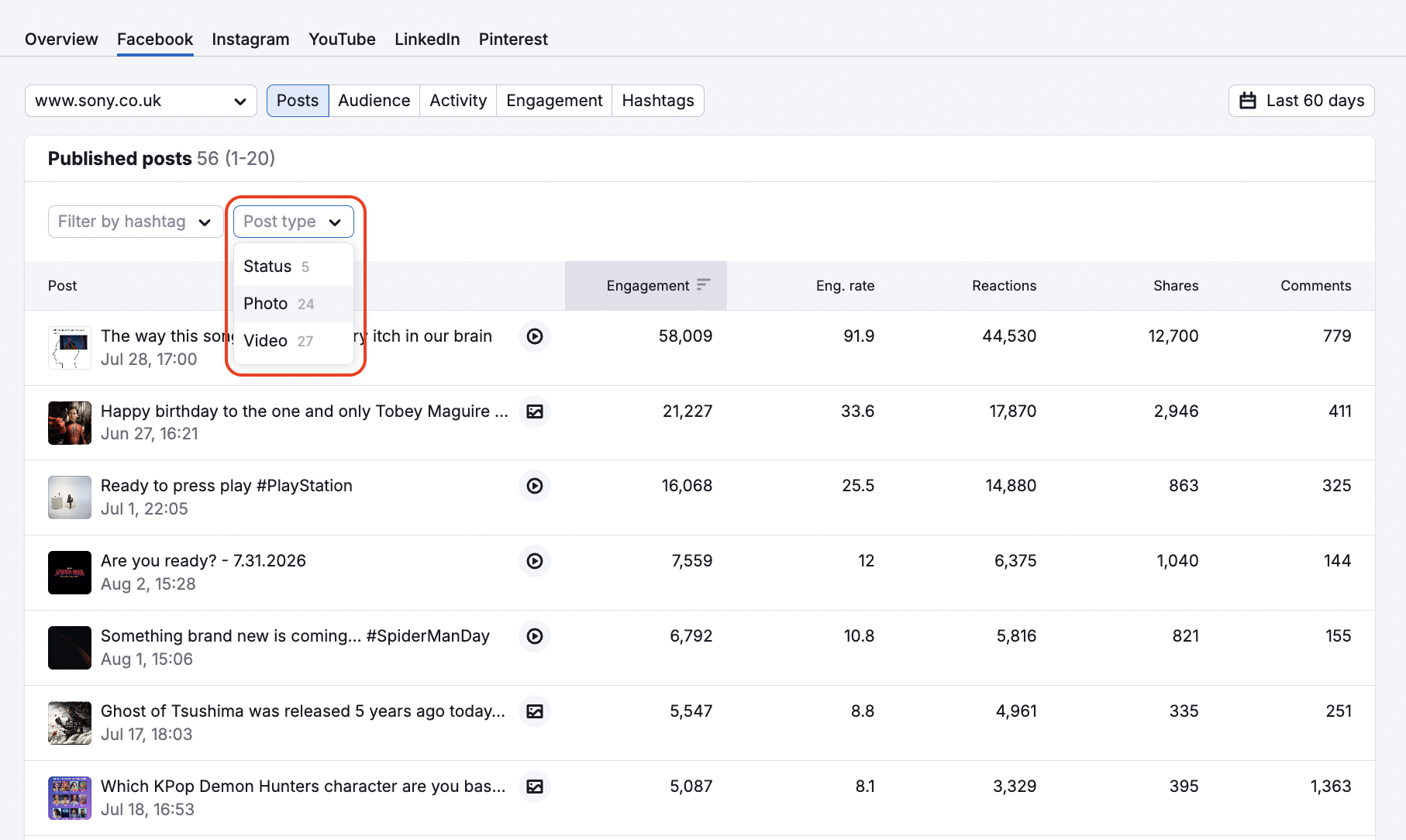Click the Spider-Man thumbnail on the 'Are you ready?' post
This screenshot has height=840, width=1406.
(x=69, y=573)
